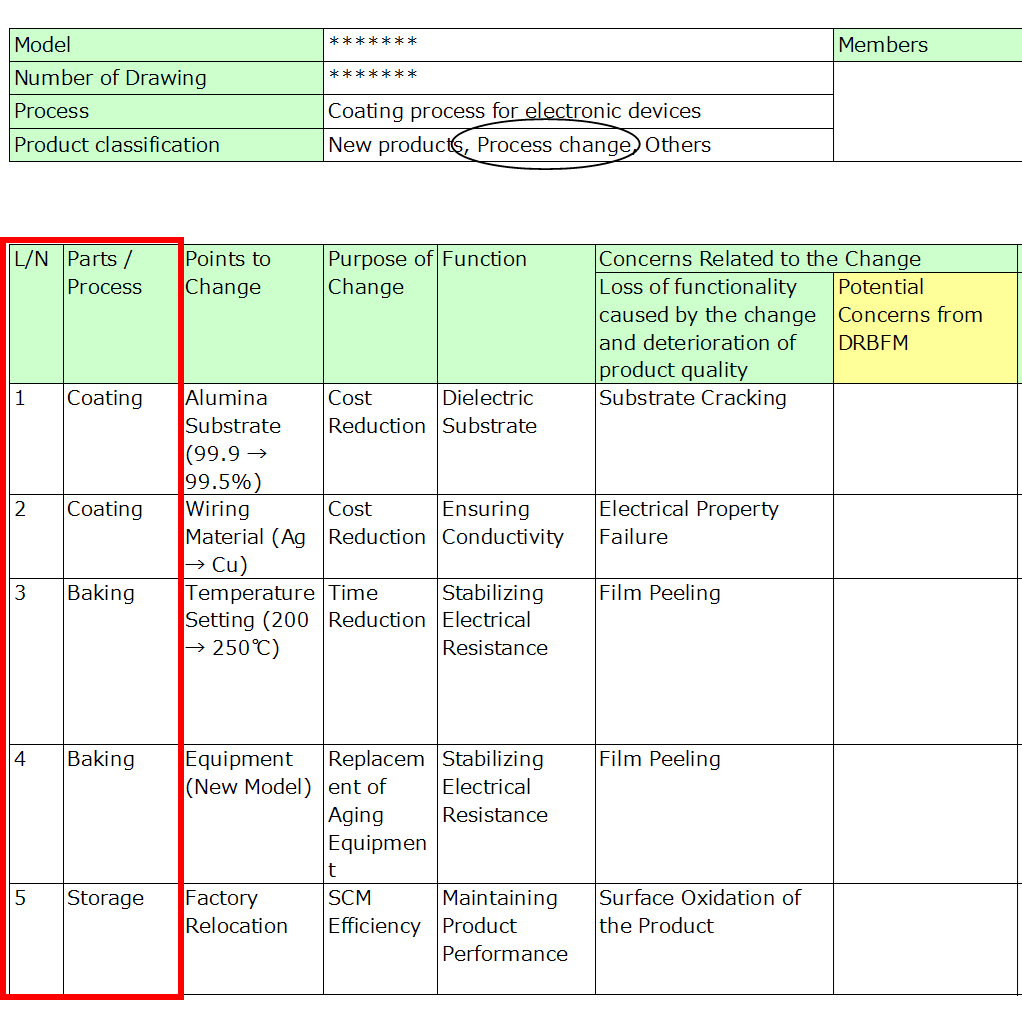The width and height of the screenshot is (1022, 1024).
Task: Select the 'Purpose of Change' column header
Action: point(380,314)
